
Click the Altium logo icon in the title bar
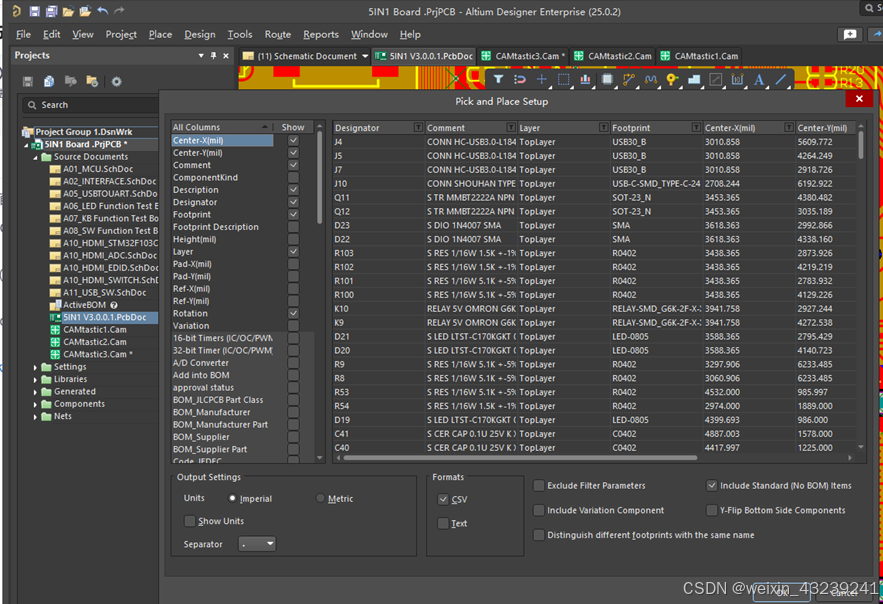(x=16, y=11)
